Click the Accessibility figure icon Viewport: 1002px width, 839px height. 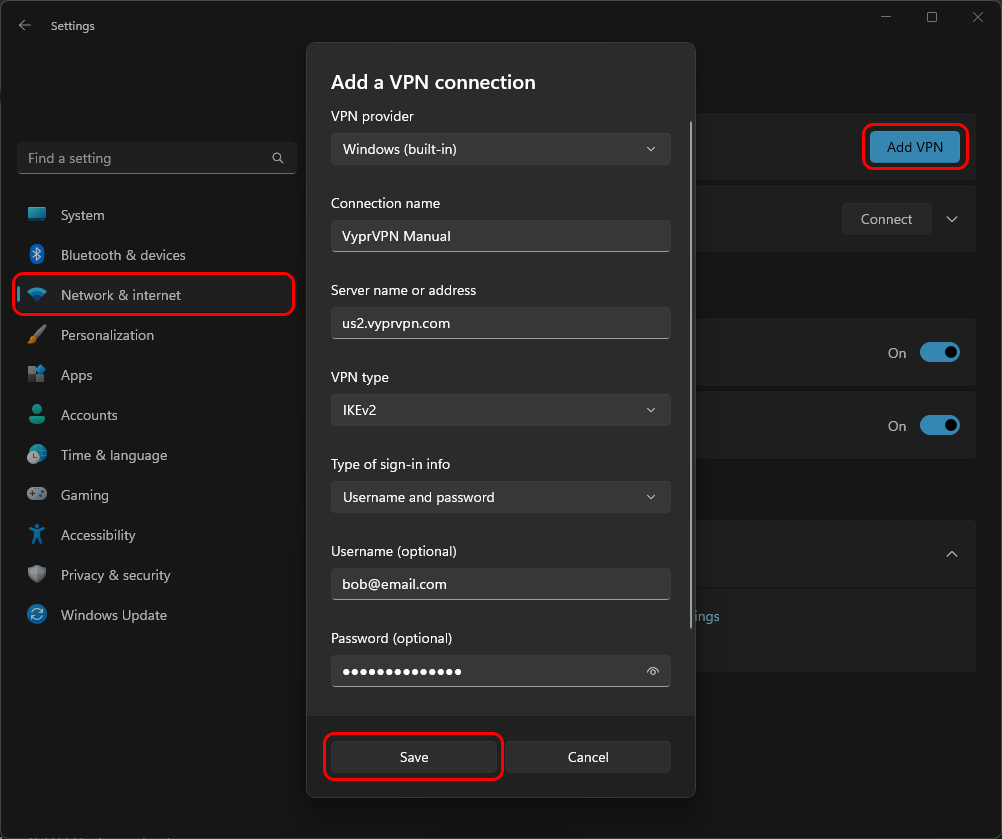tap(37, 534)
